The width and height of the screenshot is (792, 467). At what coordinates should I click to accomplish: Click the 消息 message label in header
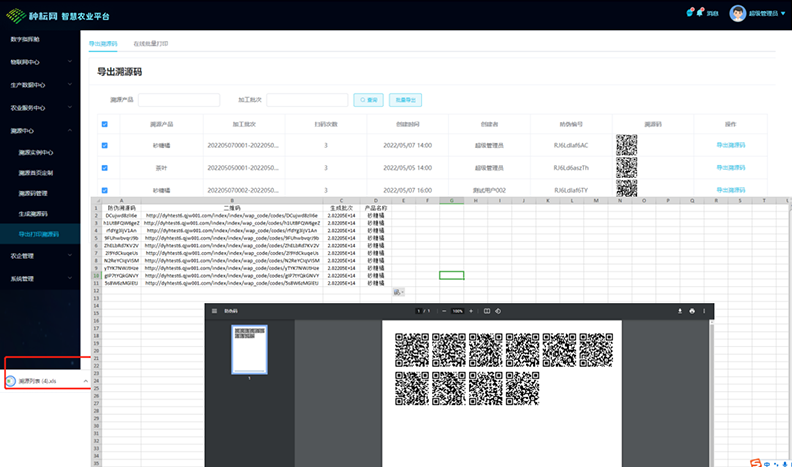(x=712, y=14)
